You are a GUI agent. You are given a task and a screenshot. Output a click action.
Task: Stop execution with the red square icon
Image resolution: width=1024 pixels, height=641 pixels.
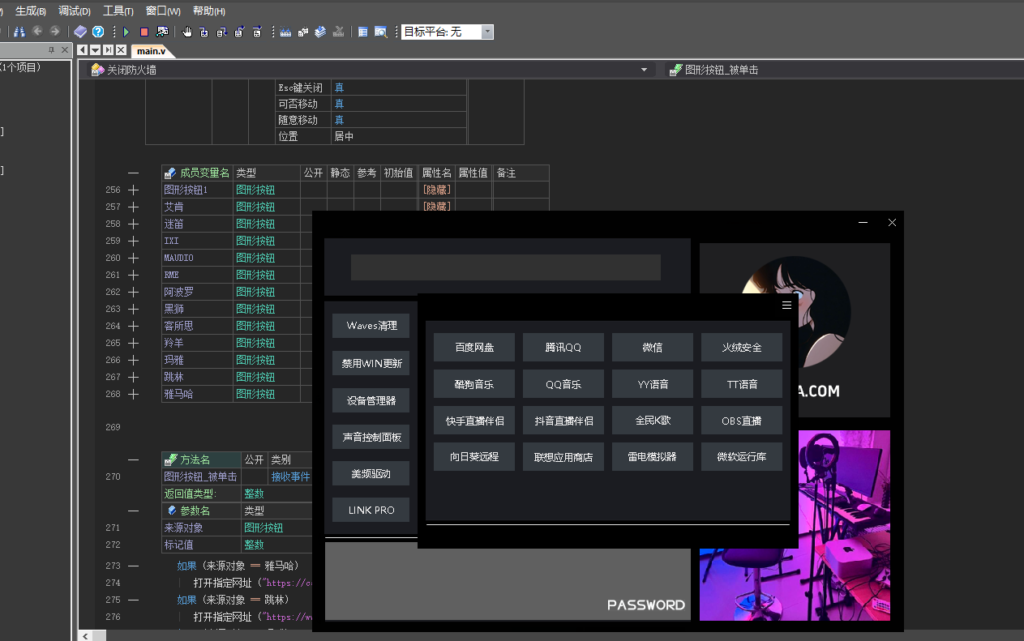(145, 31)
